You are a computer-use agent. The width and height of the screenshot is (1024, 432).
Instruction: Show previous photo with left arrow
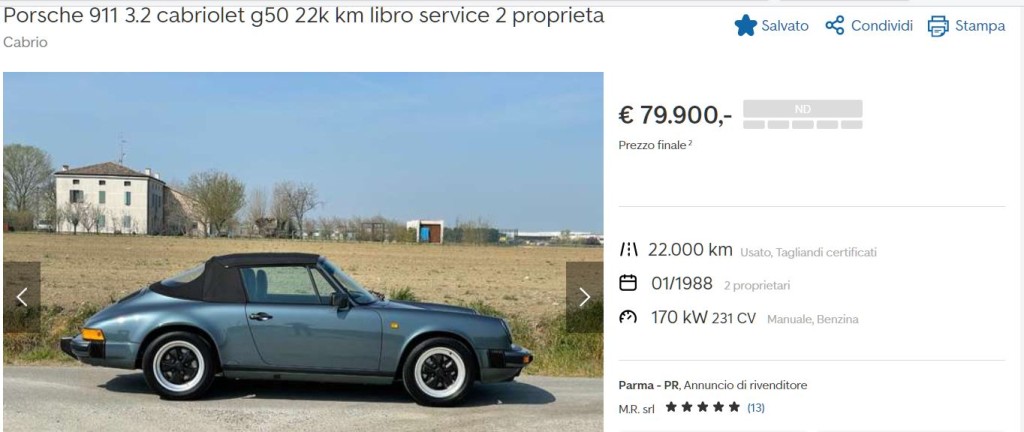pos(22,298)
